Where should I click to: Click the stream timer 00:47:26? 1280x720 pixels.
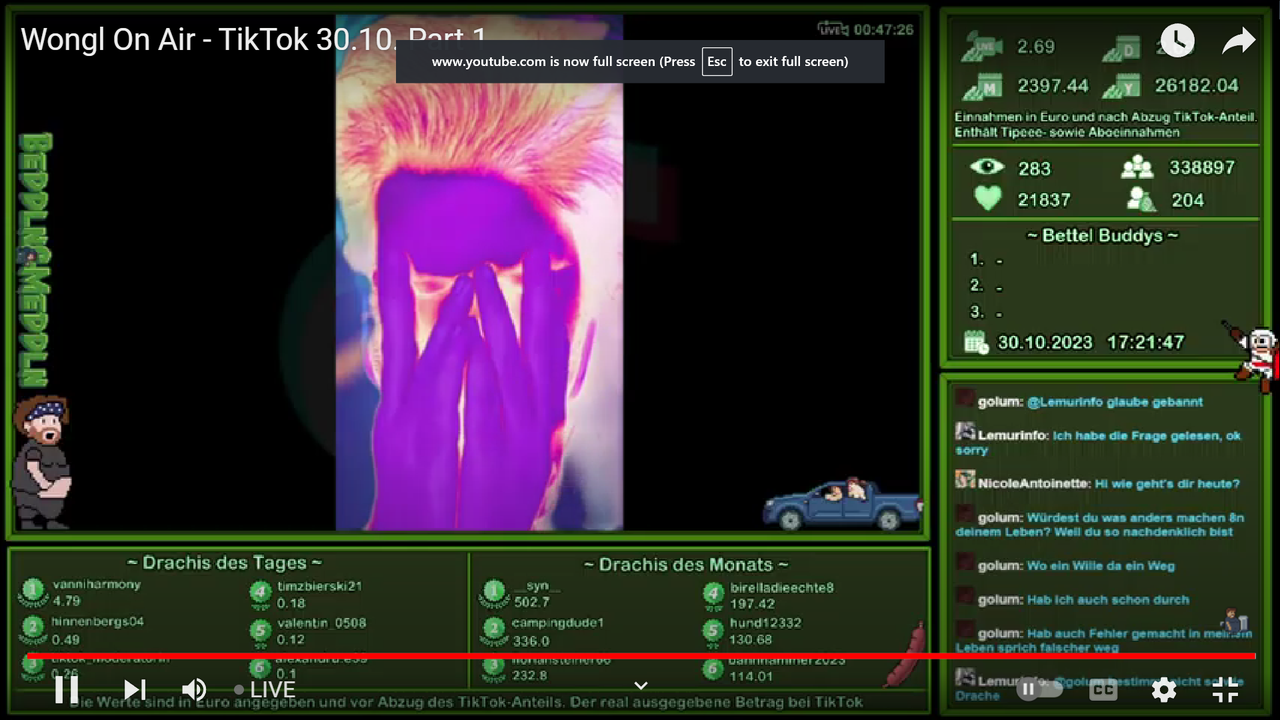coord(883,29)
